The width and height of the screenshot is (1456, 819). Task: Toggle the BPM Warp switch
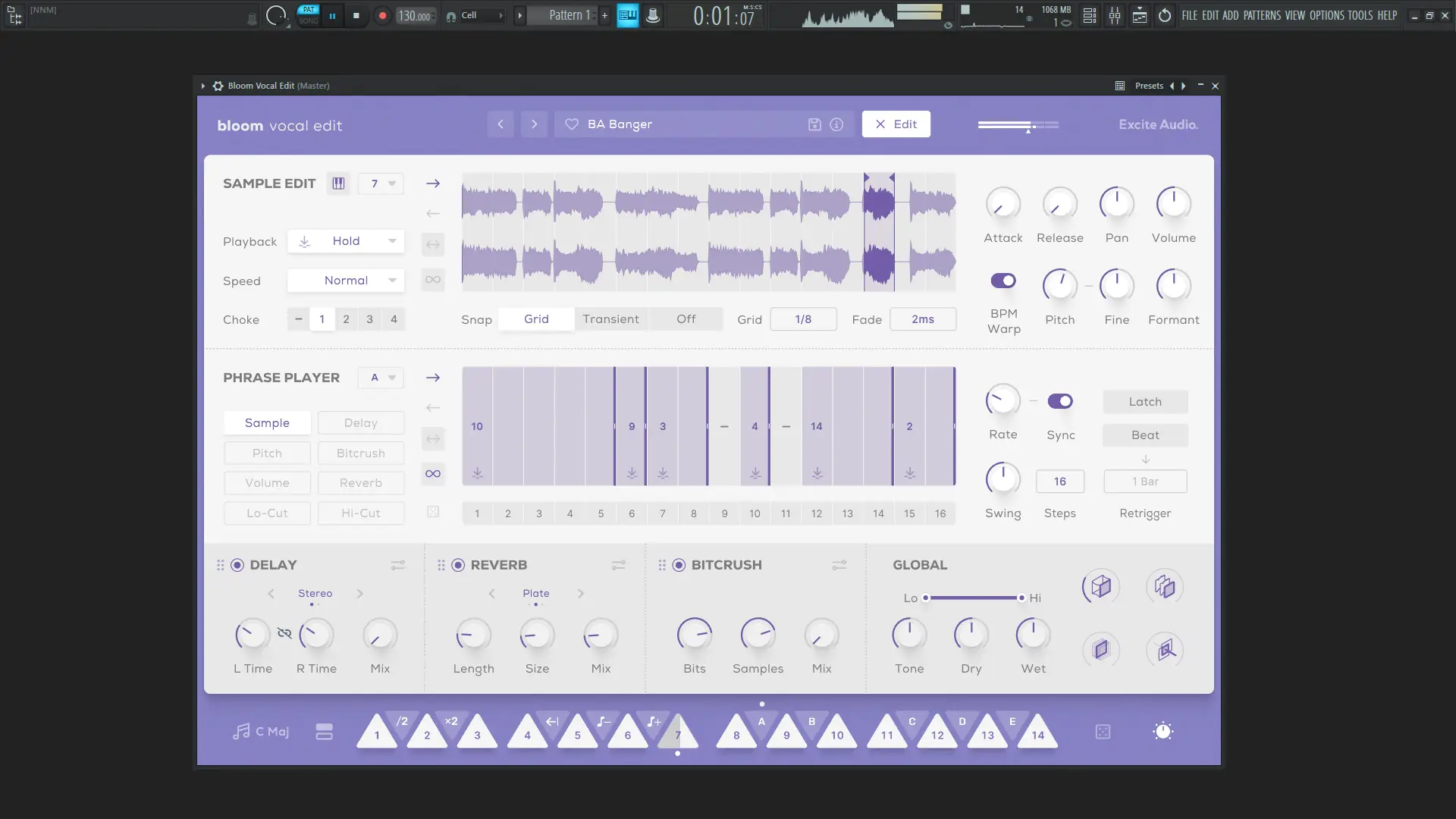pos(1003,281)
